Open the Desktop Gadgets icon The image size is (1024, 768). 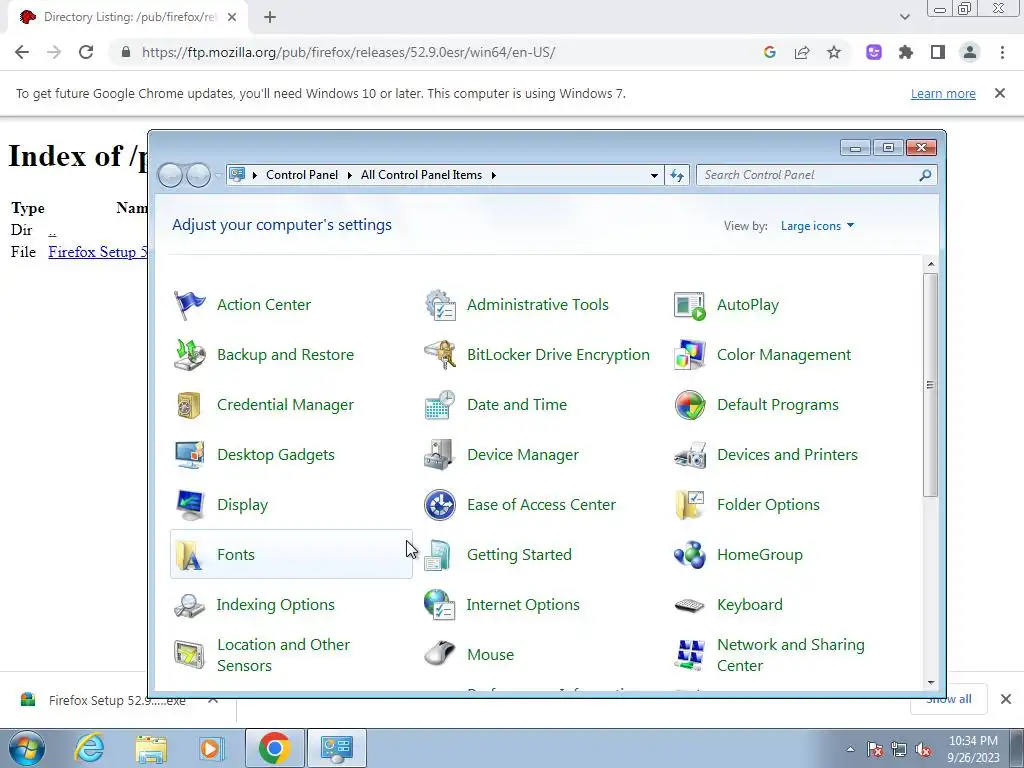189,455
